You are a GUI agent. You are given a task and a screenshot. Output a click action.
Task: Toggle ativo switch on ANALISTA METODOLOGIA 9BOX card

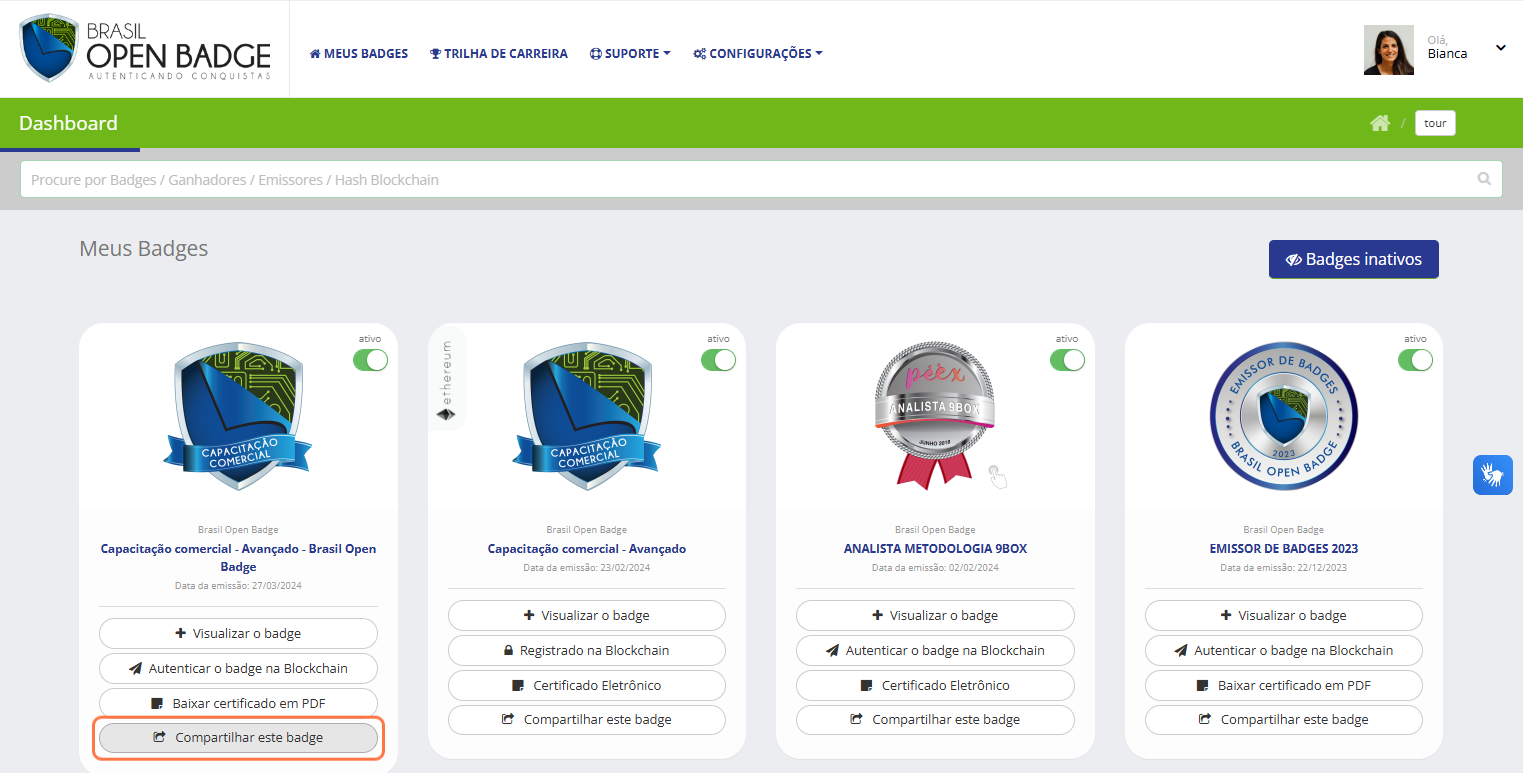click(1067, 360)
